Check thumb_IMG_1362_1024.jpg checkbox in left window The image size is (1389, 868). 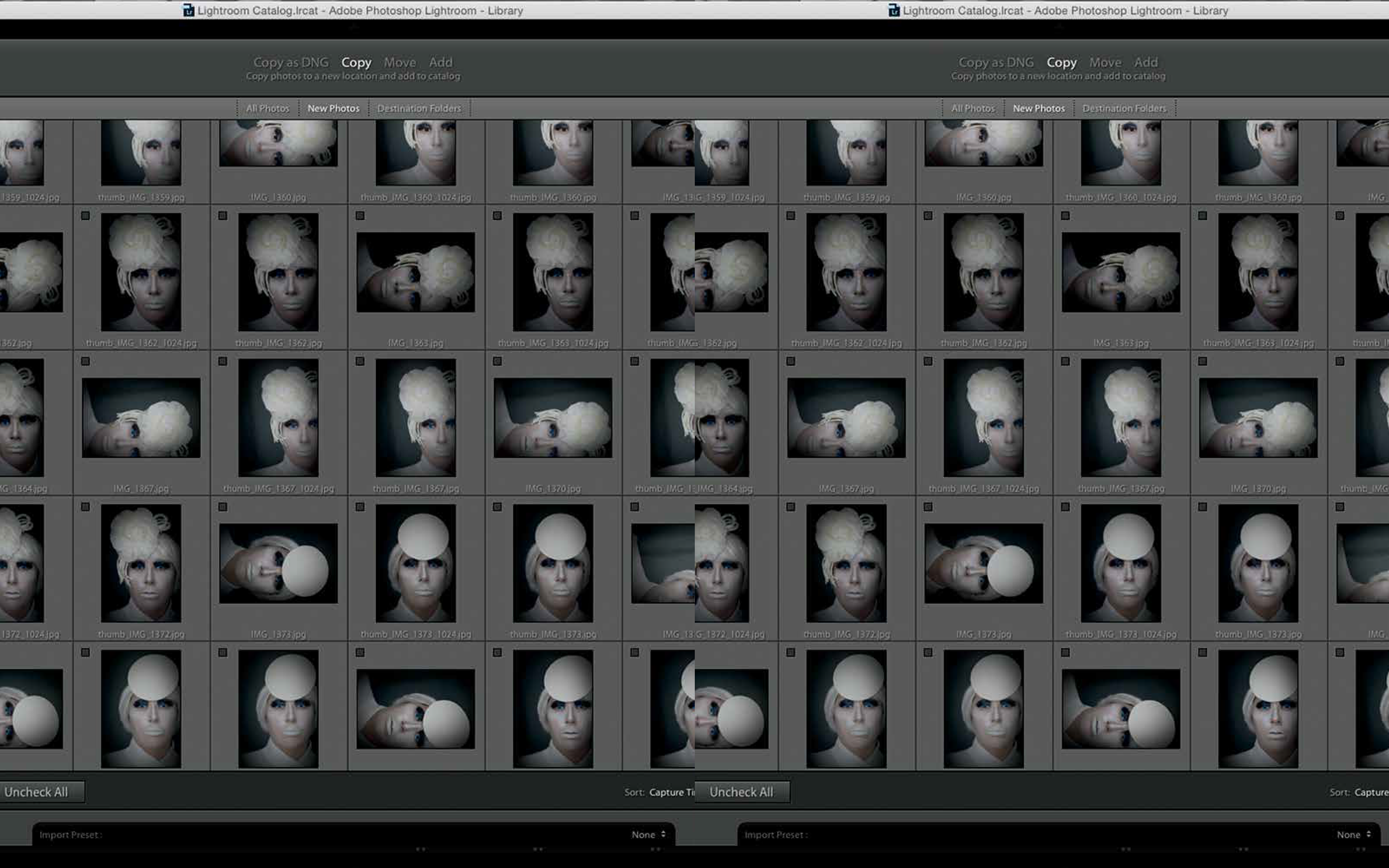[85, 216]
